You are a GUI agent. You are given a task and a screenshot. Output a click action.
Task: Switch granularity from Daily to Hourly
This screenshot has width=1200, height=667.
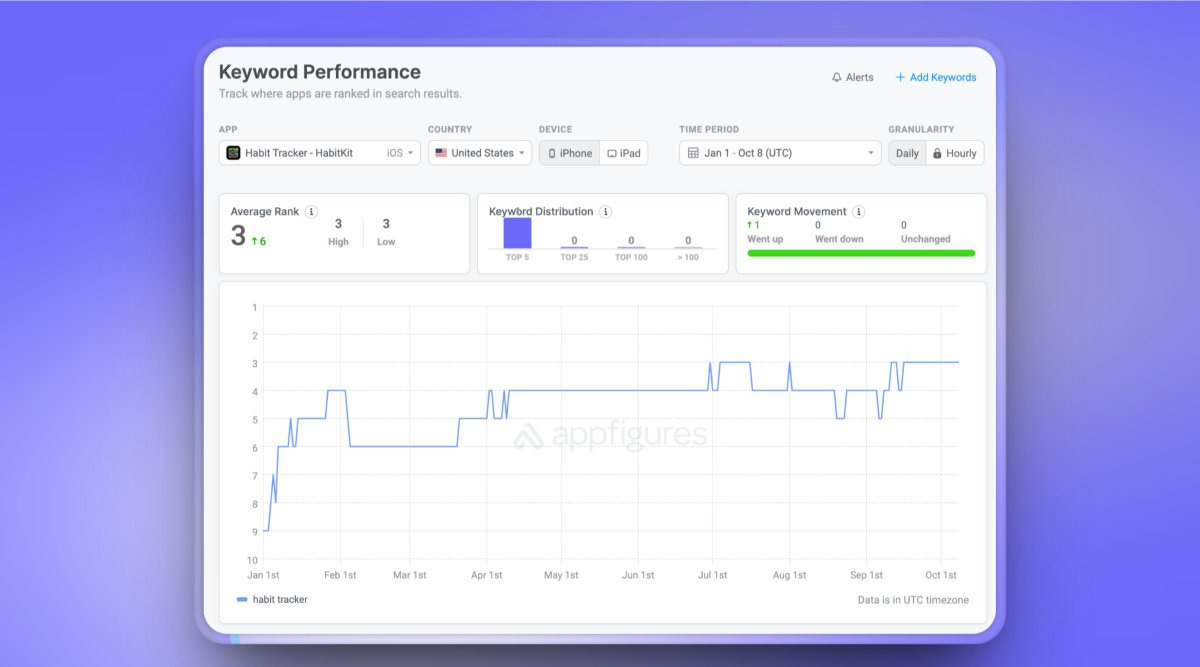(958, 152)
